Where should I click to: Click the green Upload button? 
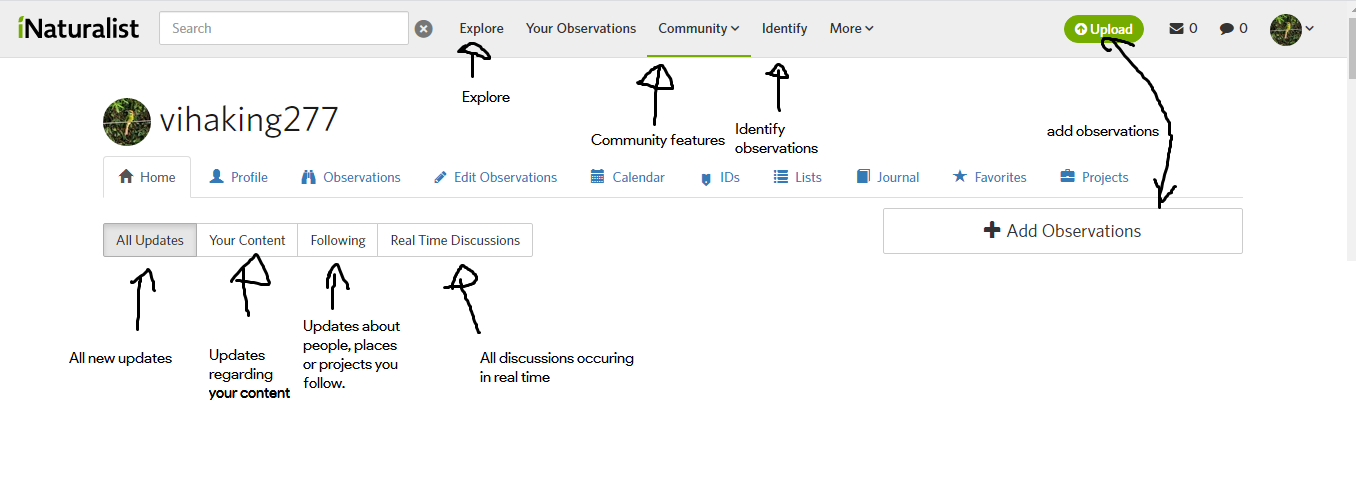click(1104, 29)
